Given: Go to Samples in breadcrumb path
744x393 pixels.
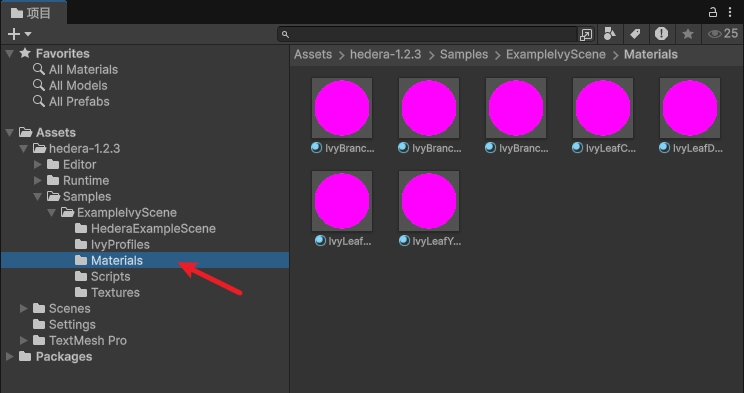Looking at the screenshot, I should tap(464, 55).
